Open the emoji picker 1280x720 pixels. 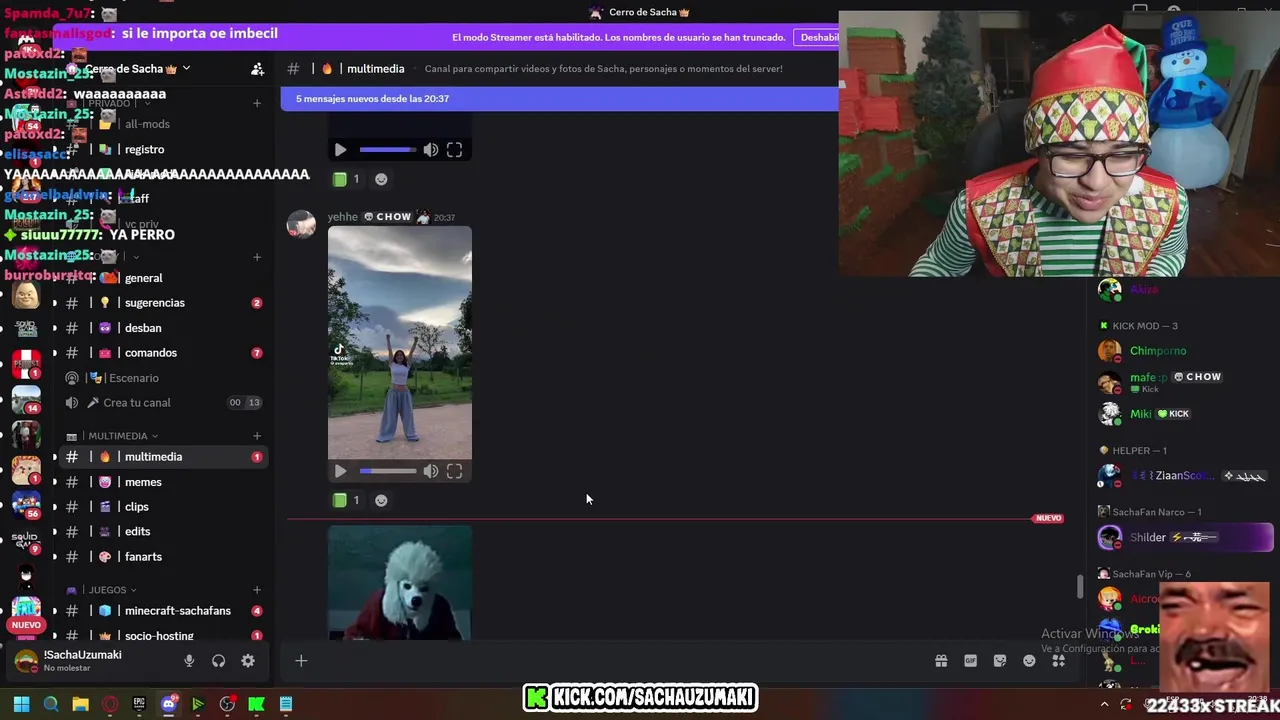tap(1029, 661)
